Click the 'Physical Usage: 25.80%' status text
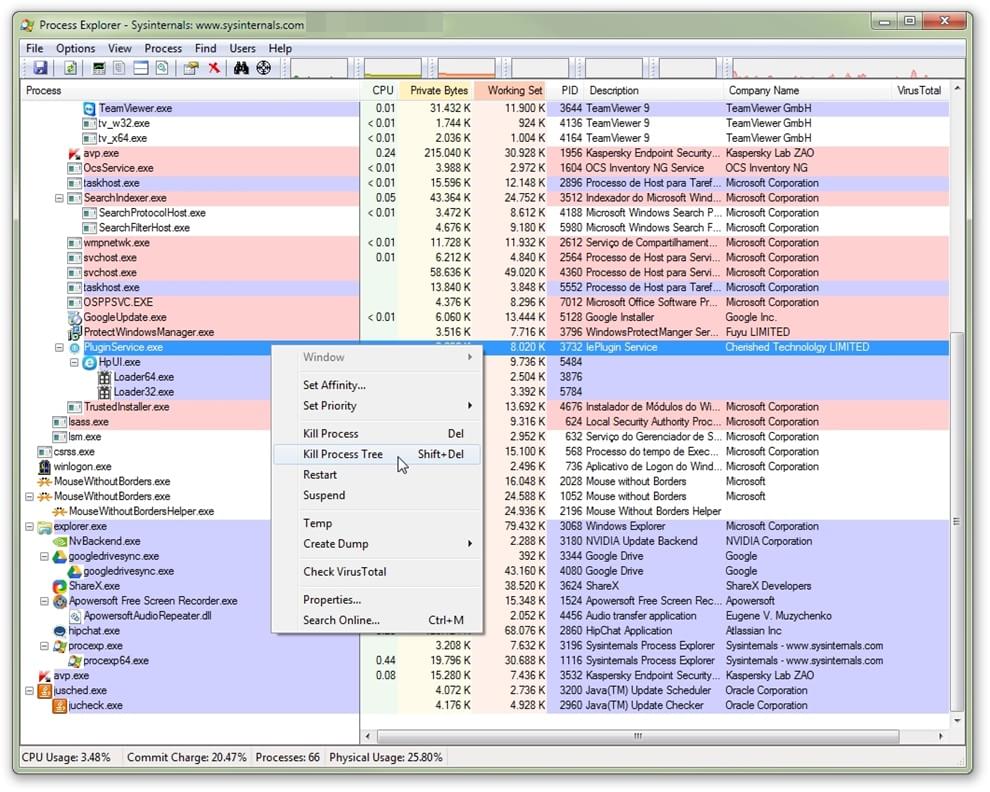This screenshot has height=792, width=990. (x=386, y=757)
